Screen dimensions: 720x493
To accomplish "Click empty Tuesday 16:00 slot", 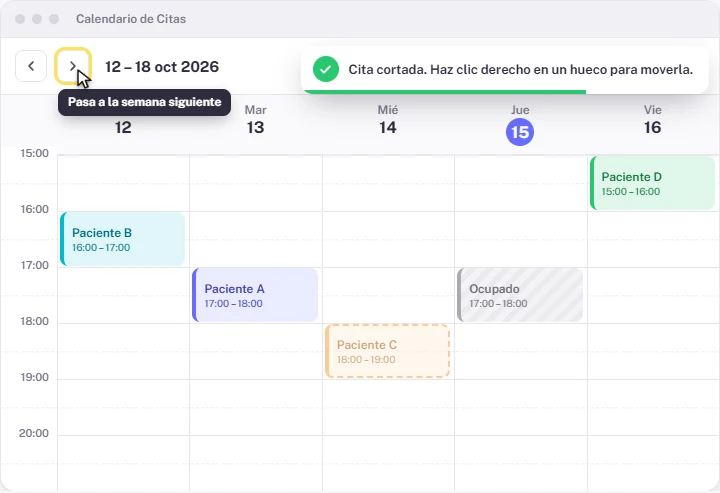I will tap(256, 239).
